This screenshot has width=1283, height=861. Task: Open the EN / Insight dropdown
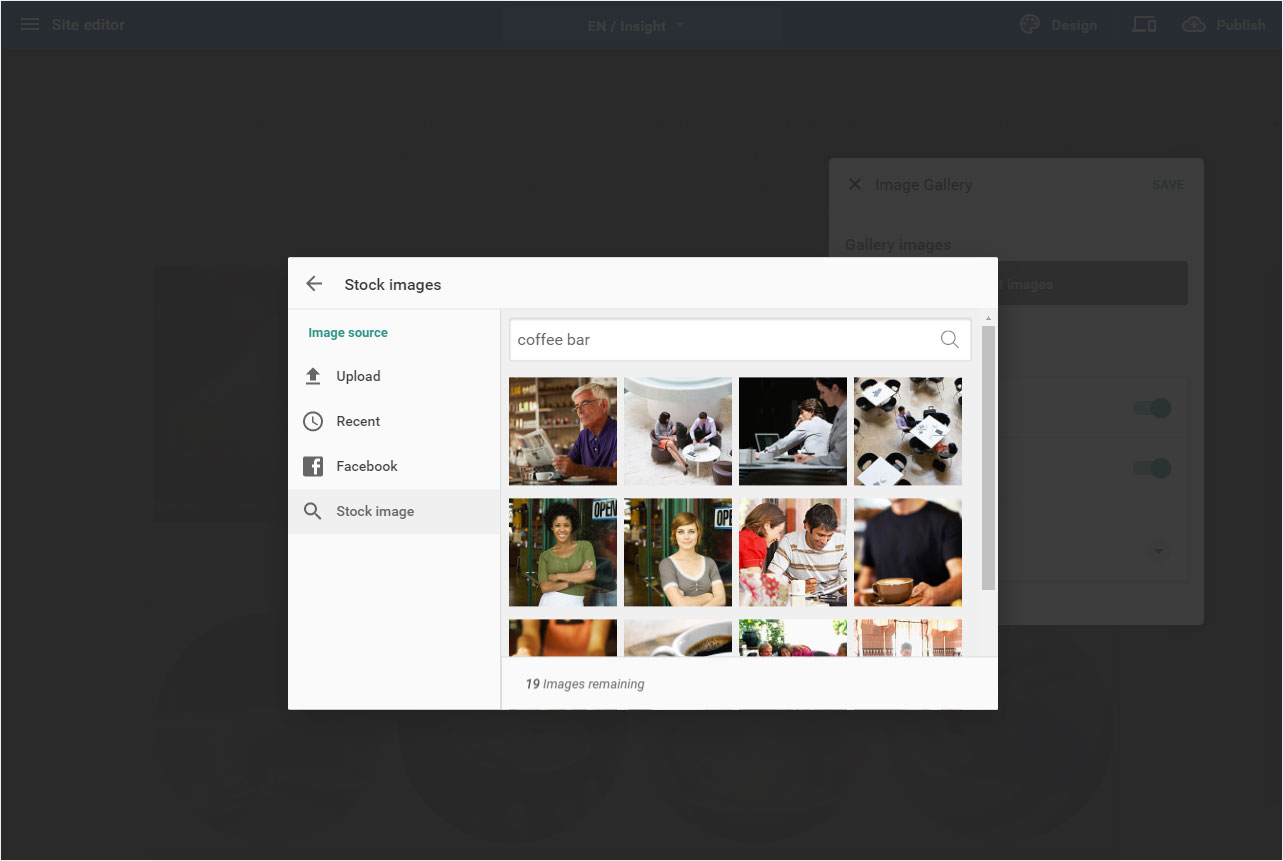(x=637, y=26)
